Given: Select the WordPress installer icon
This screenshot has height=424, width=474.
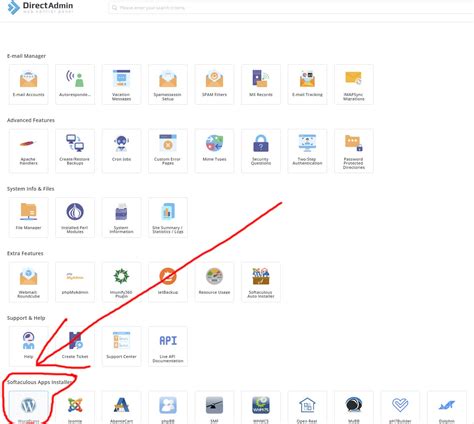Looking at the screenshot, I should pos(28,407).
